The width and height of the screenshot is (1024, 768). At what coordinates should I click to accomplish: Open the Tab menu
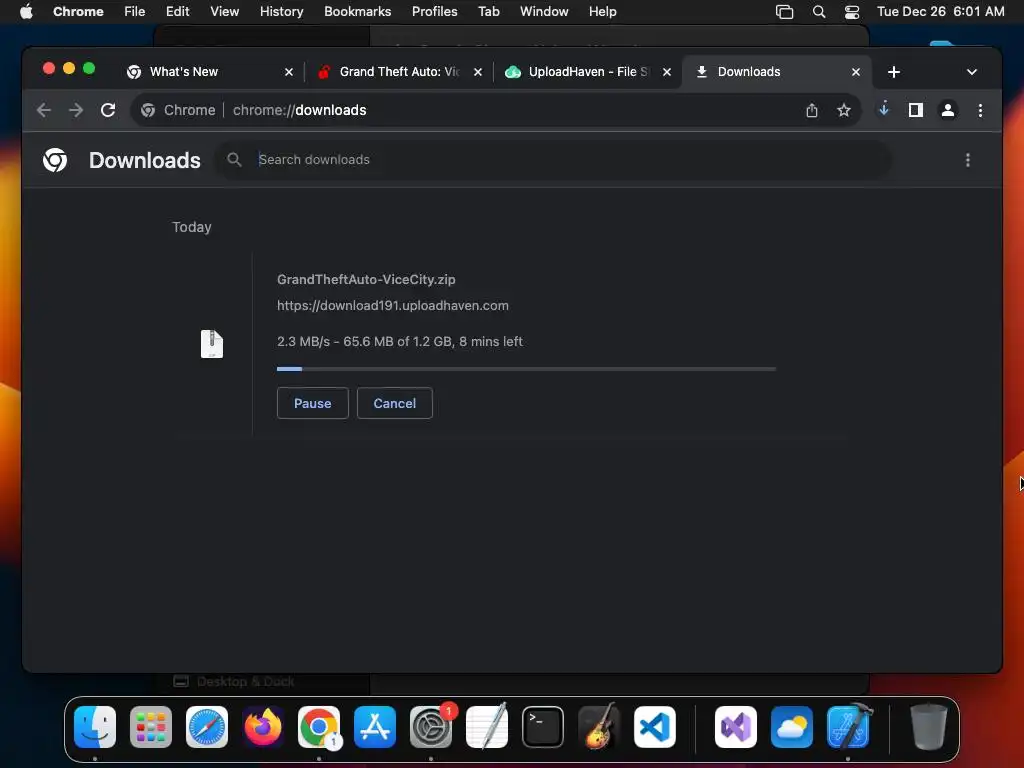(x=488, y=12)
